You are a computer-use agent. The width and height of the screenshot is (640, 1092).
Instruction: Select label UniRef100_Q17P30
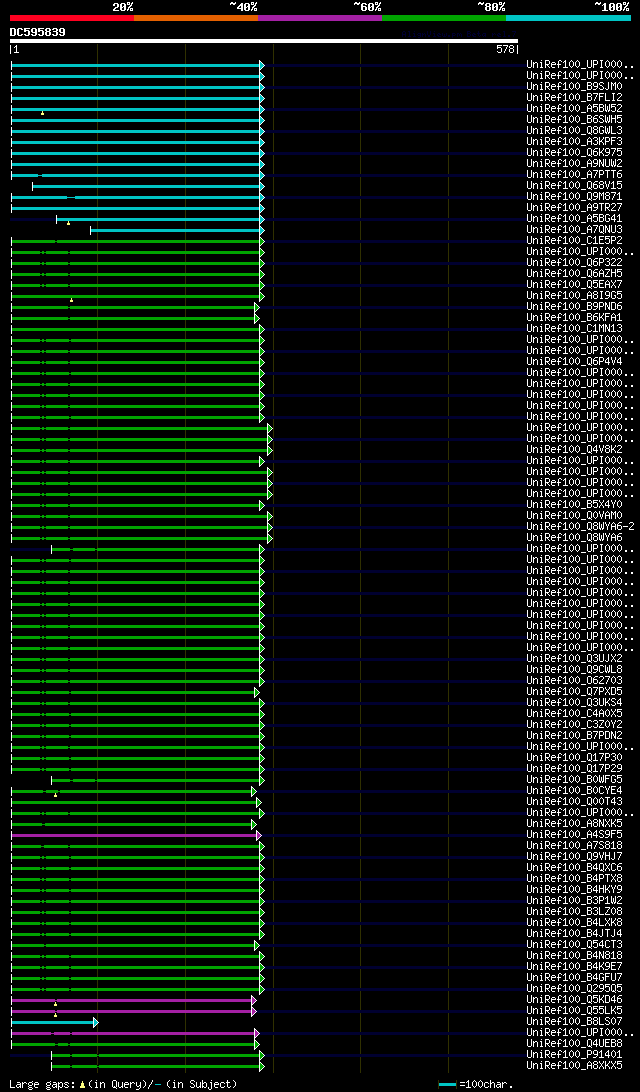click(575, 758)
